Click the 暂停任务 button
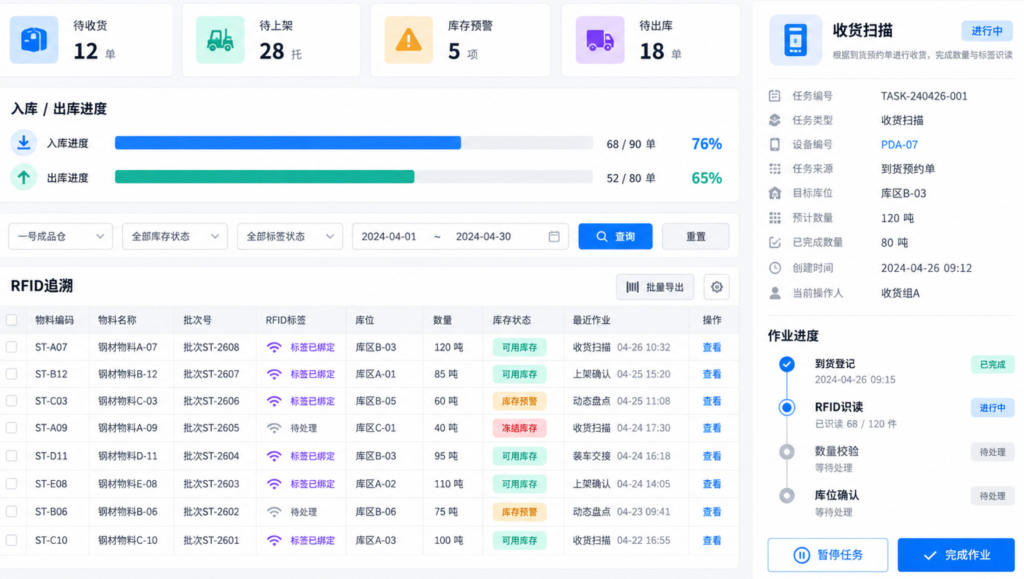The height and width of the screenshot is (579, 1024). 827,555
